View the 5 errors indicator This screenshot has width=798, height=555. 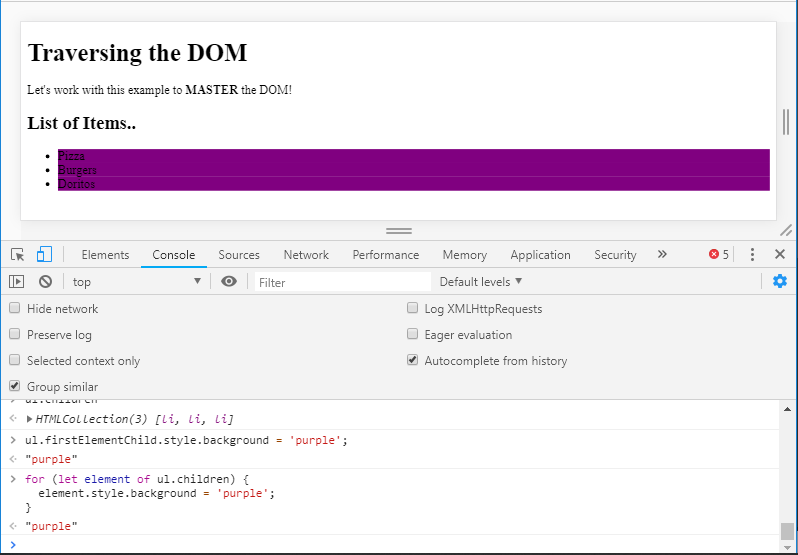(719, 254)
